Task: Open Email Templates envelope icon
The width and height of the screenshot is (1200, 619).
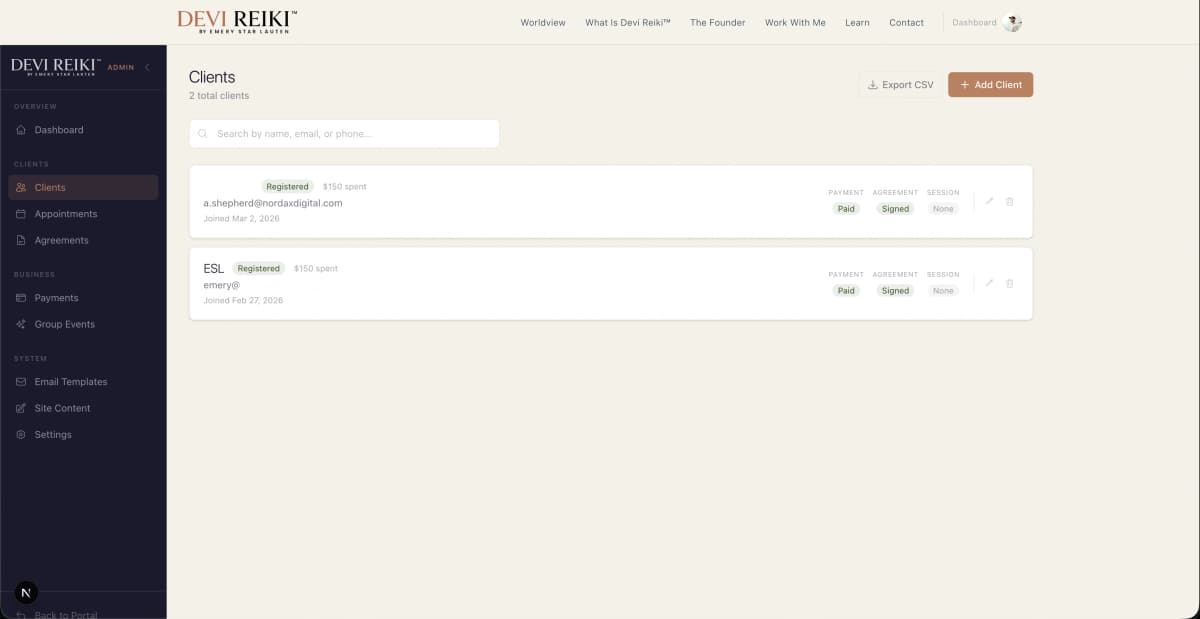Action: tap(21, 382)
